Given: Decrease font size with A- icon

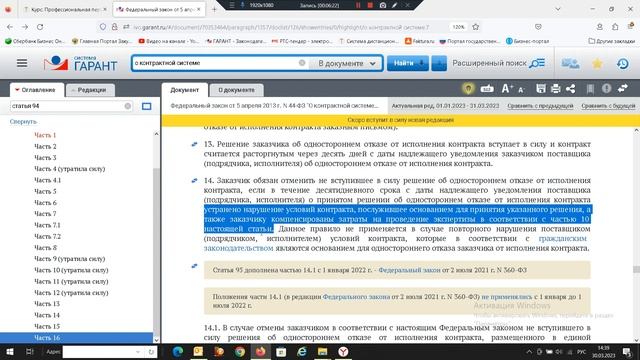Looking at the screenshot, I should (x=521, y=89).
